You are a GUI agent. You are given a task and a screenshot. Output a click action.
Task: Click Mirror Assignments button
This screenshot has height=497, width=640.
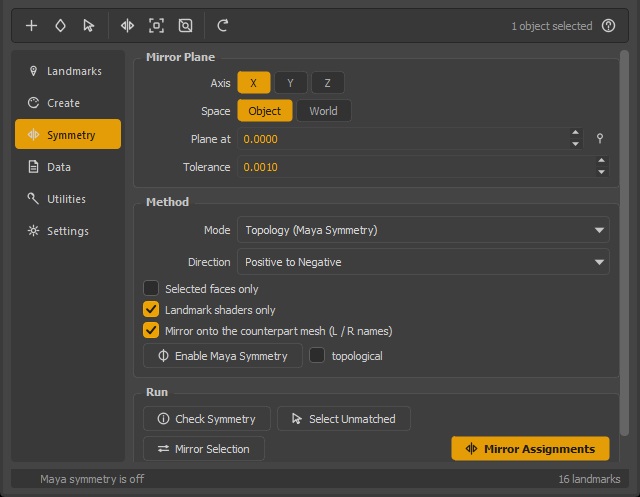click(x=530, y=449)
